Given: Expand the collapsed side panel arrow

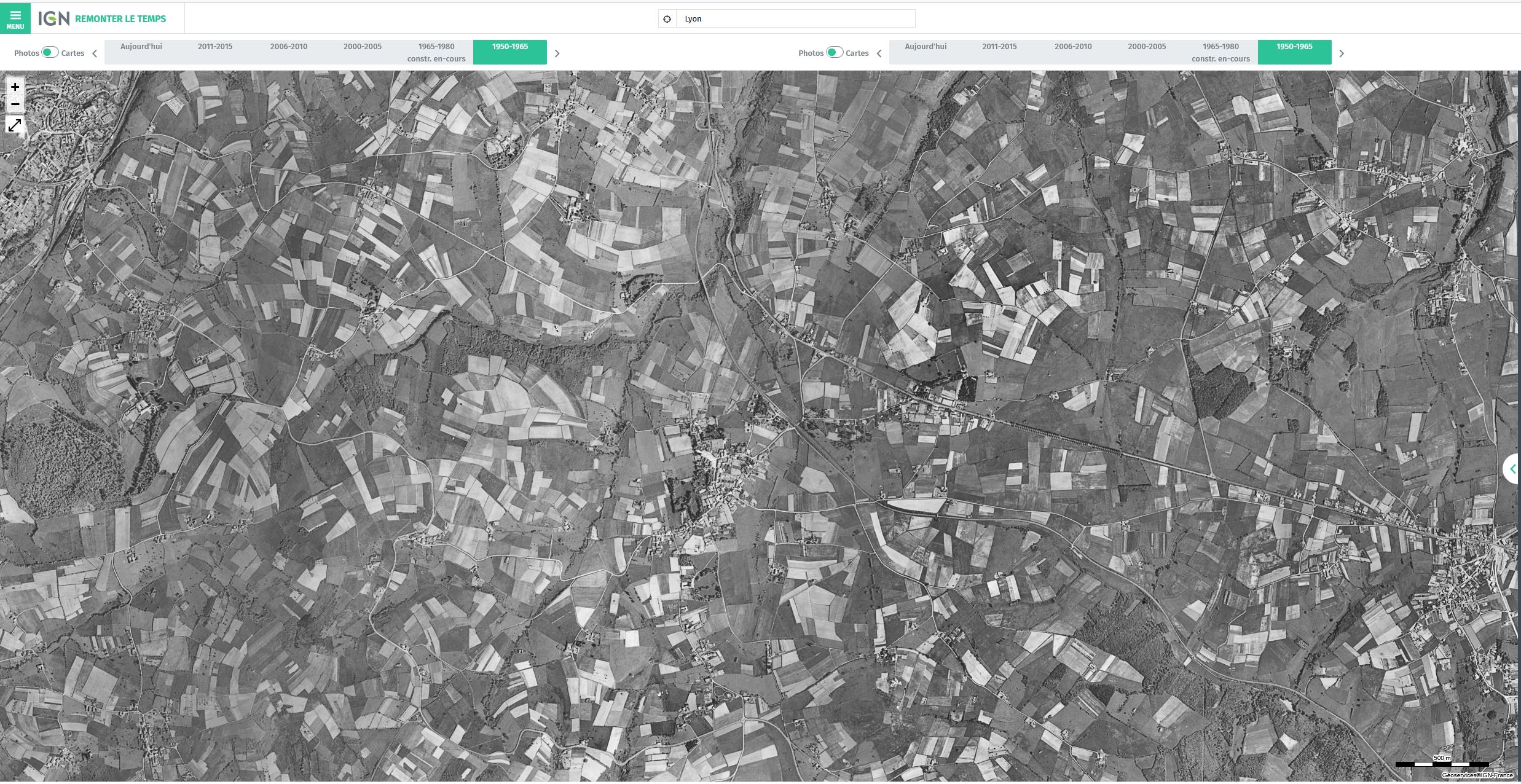Looking at the screenshot, I should [1512, 469].
